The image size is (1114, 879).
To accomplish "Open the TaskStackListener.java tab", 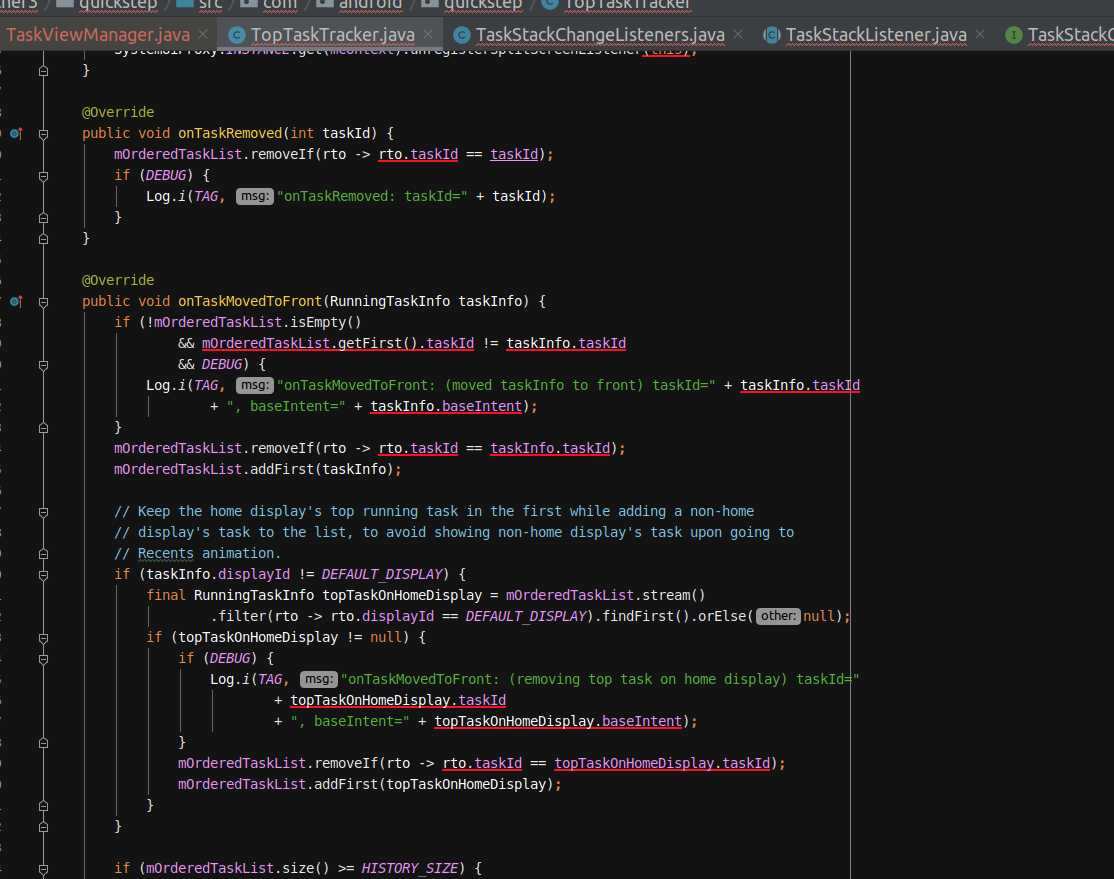I will pyautogui.click(x=876, y=35).
